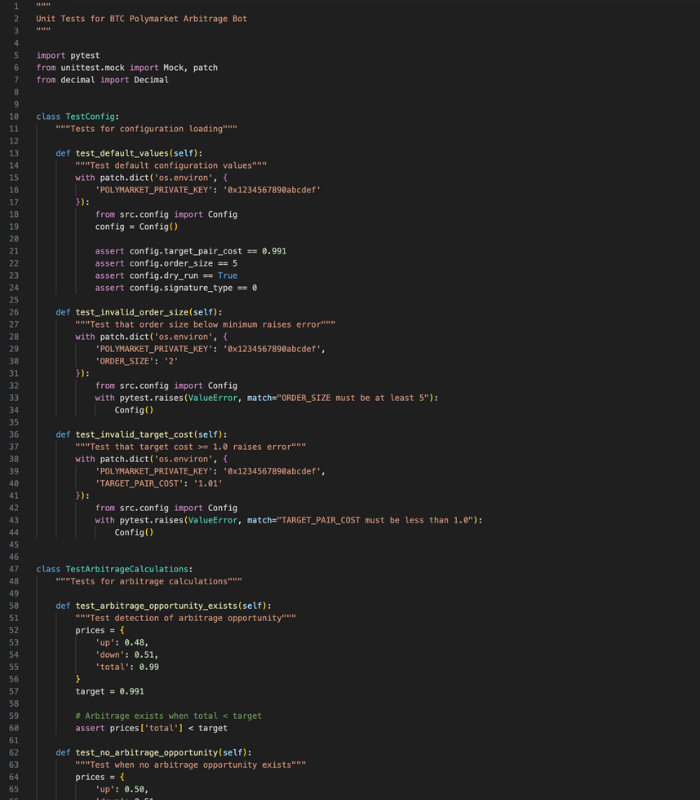Click "with patch.dict('os.environ', {" on line 28
This screenshot has height=800, width=700.
[x=152, y=337]
